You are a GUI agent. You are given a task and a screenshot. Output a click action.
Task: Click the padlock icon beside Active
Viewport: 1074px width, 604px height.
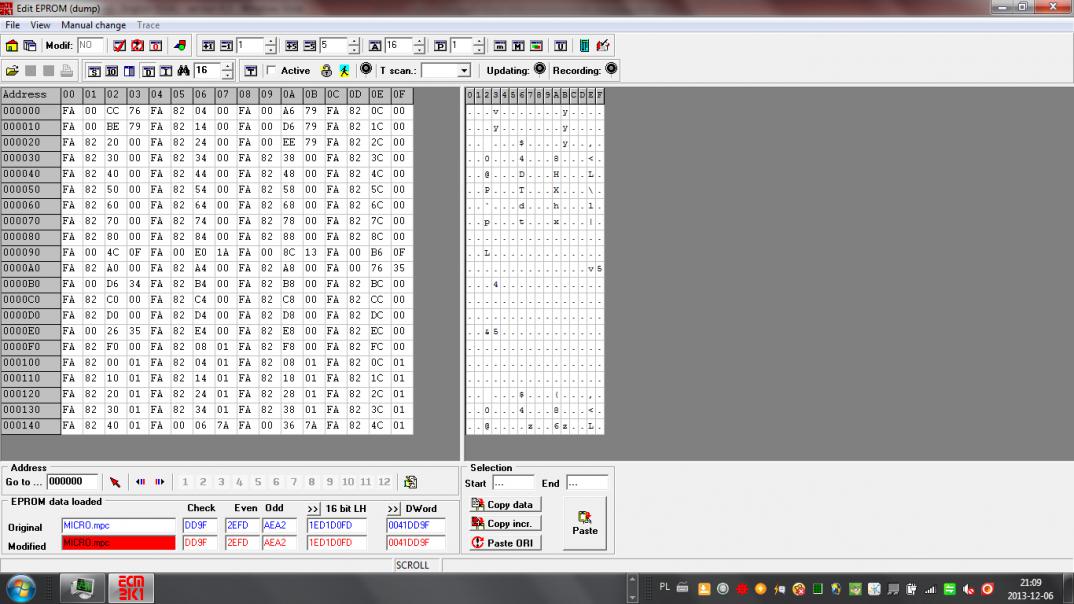coord(326,71)
